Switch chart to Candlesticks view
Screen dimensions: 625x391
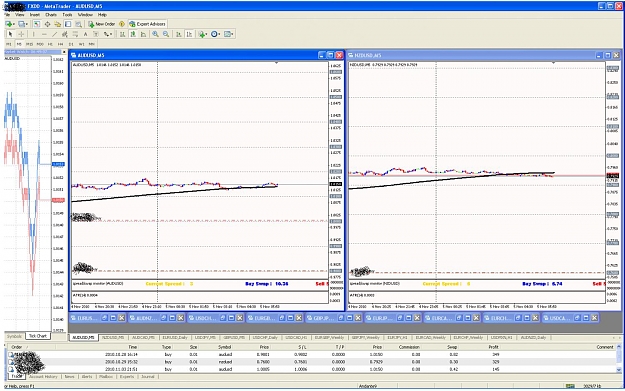(x=133, y=34)
